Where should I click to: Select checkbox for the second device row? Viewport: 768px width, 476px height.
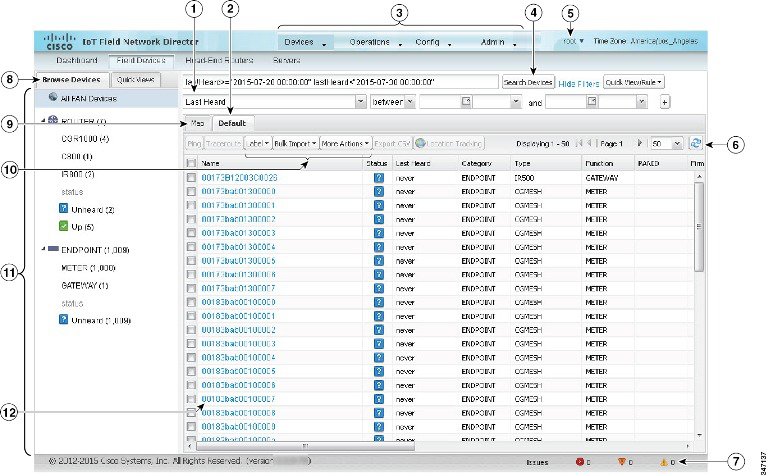click(192, 190)
